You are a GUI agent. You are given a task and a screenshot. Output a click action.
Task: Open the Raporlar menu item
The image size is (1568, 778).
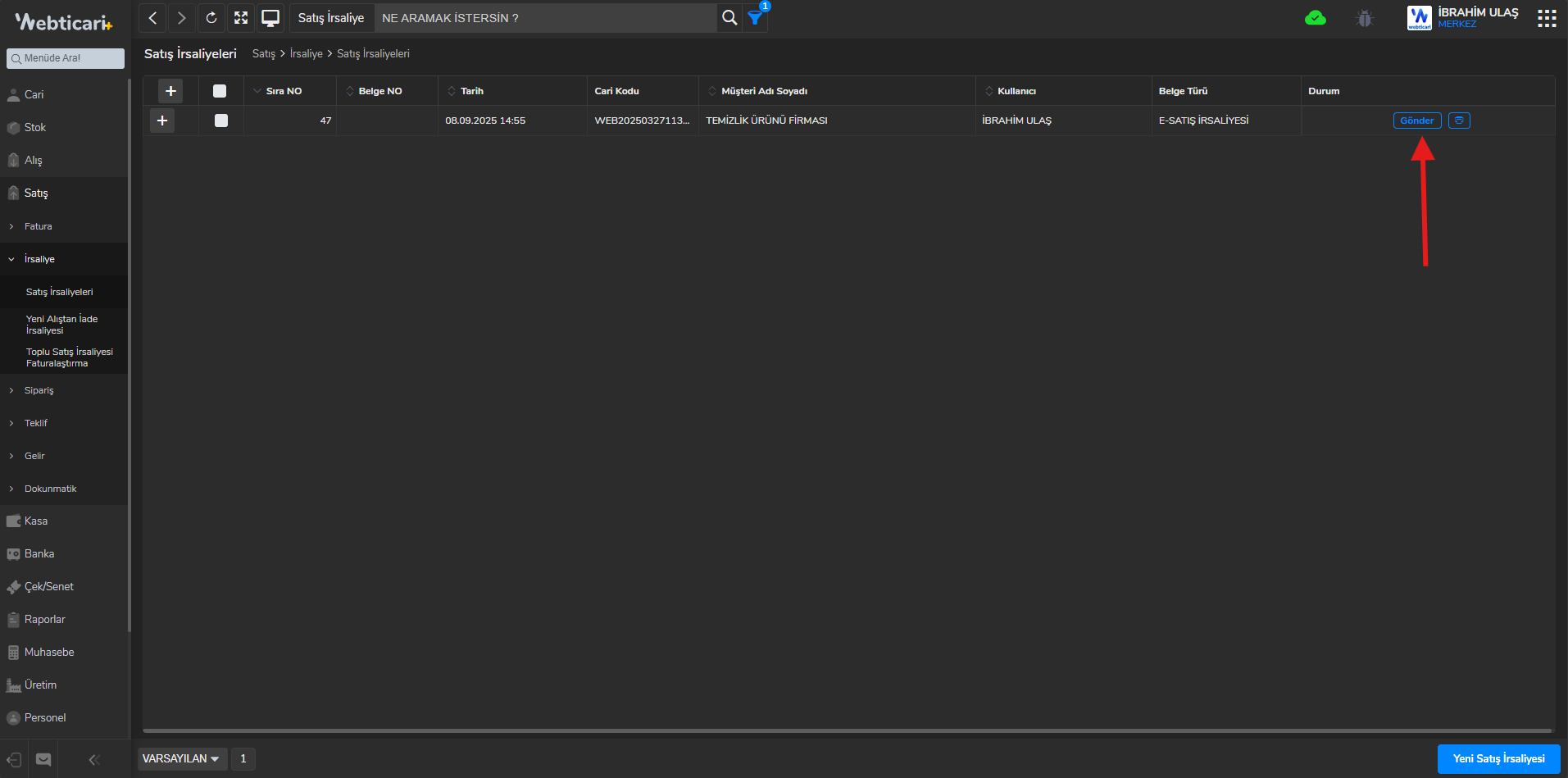pos(44,620)
